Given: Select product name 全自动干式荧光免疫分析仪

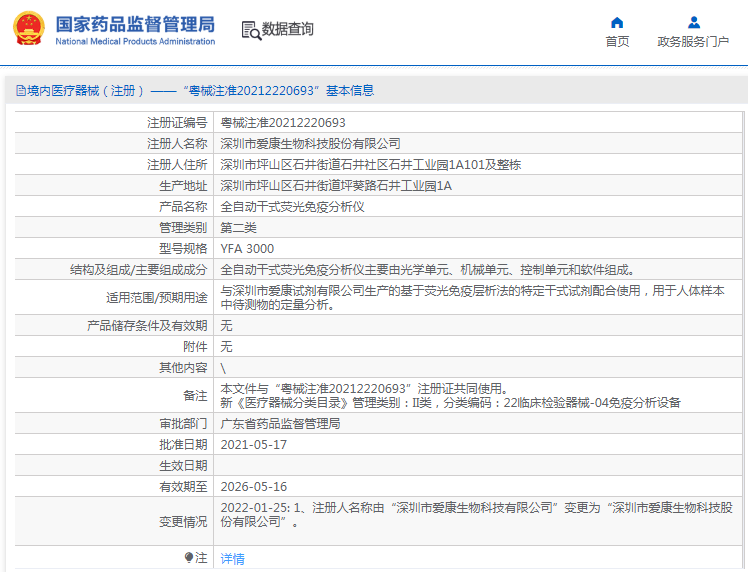Looking at the screenshot, I should point(292,207).
